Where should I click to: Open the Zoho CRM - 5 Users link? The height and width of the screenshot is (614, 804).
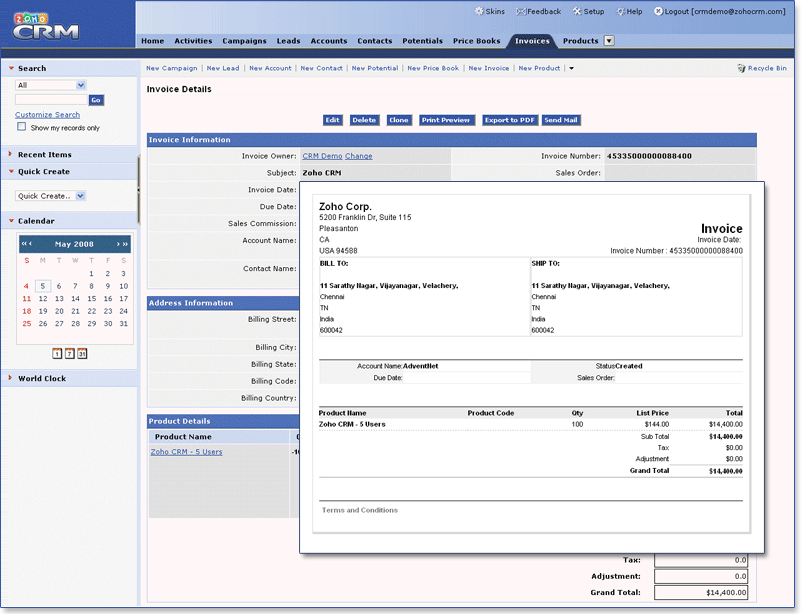point(186,452)
